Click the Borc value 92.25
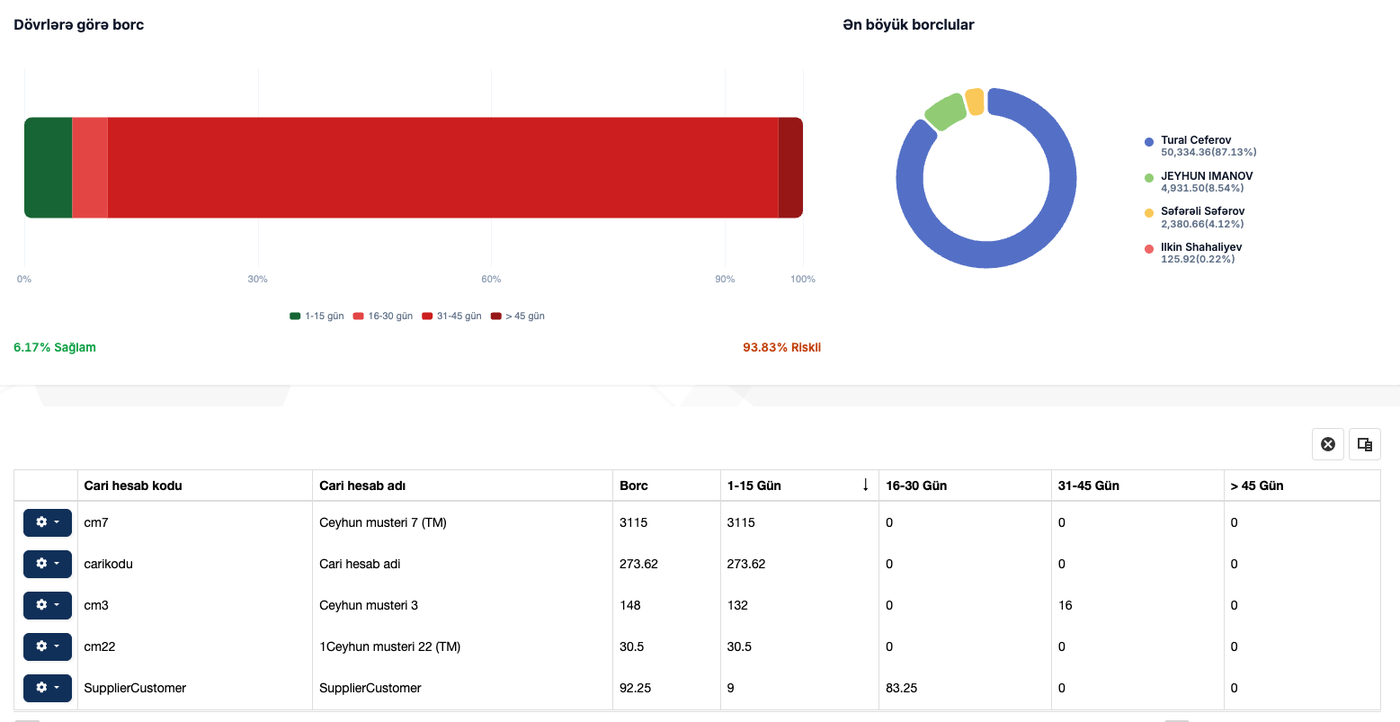Screen dimensions: 1400x722 pyautogui.click(x=636, y=688)
